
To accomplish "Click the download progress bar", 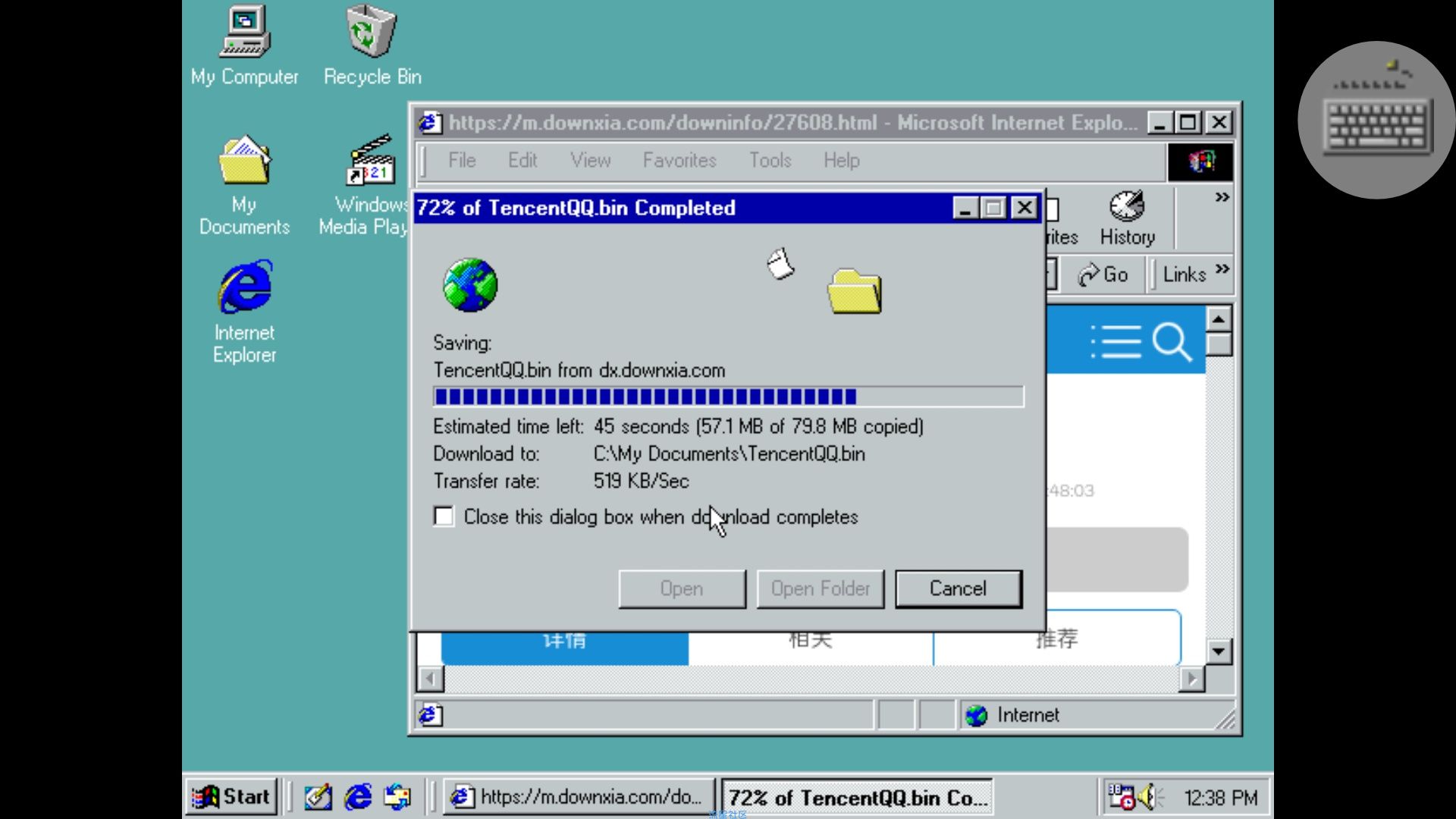I will tap(728, 397).
